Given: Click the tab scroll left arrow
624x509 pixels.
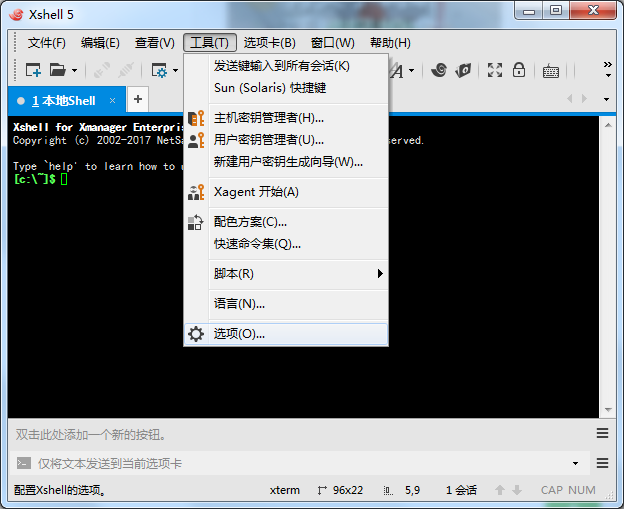Looking at the screenshot, I should pos(570,98).
